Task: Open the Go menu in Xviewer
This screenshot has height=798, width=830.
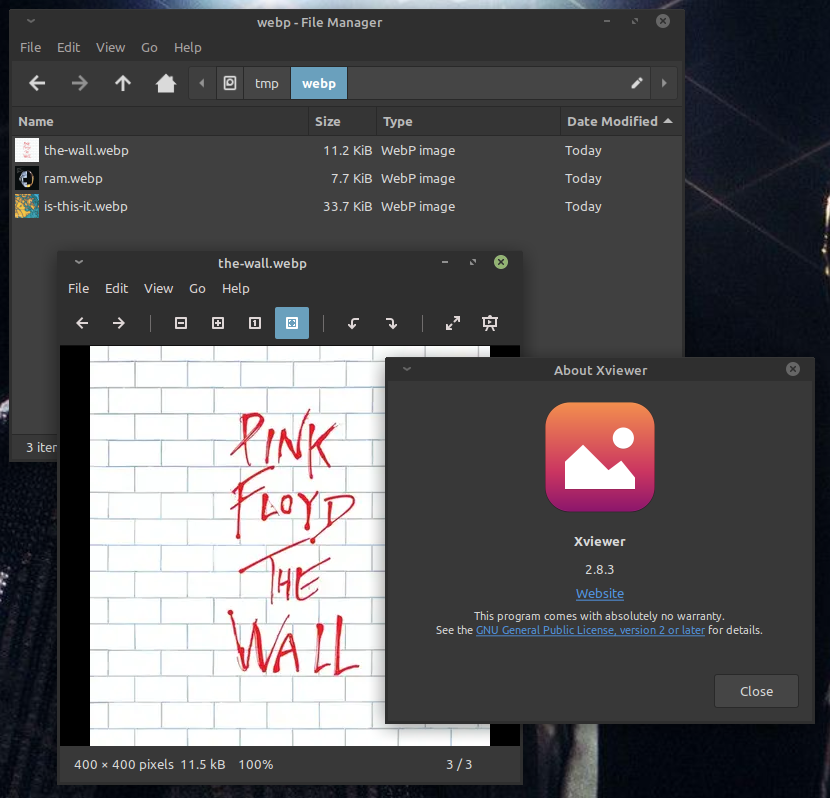Action: 197,288
